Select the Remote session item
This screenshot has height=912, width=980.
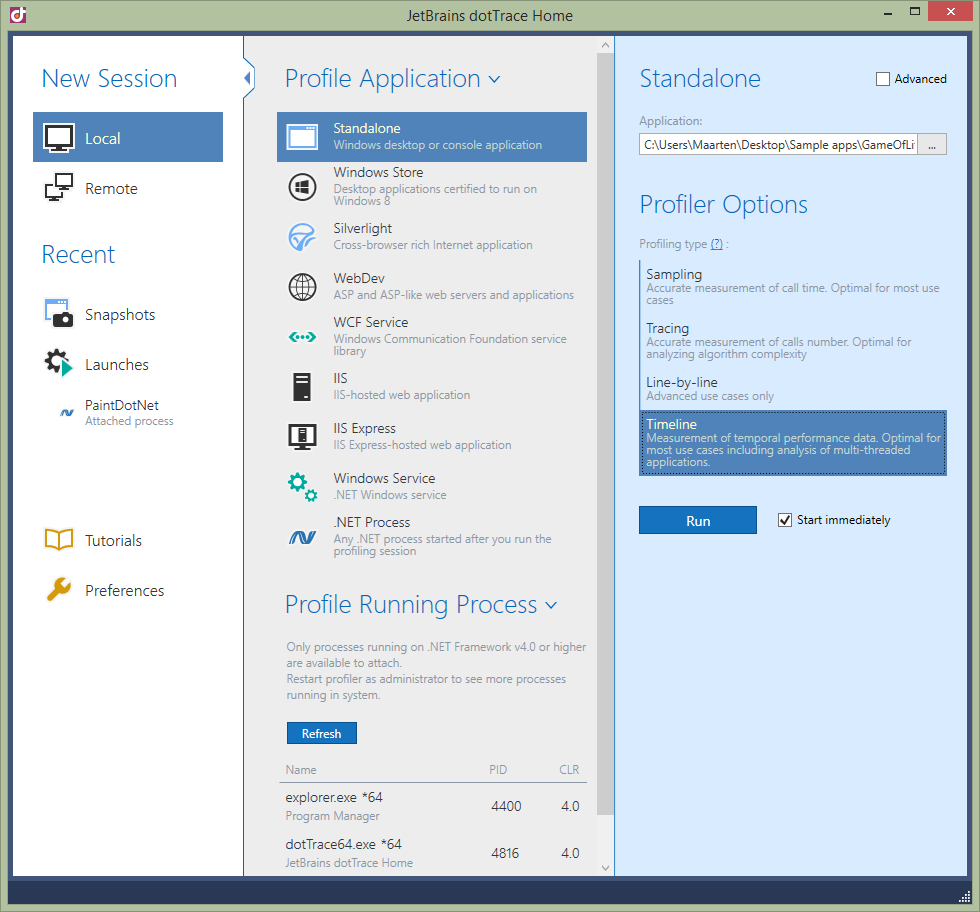click(128, 188)
